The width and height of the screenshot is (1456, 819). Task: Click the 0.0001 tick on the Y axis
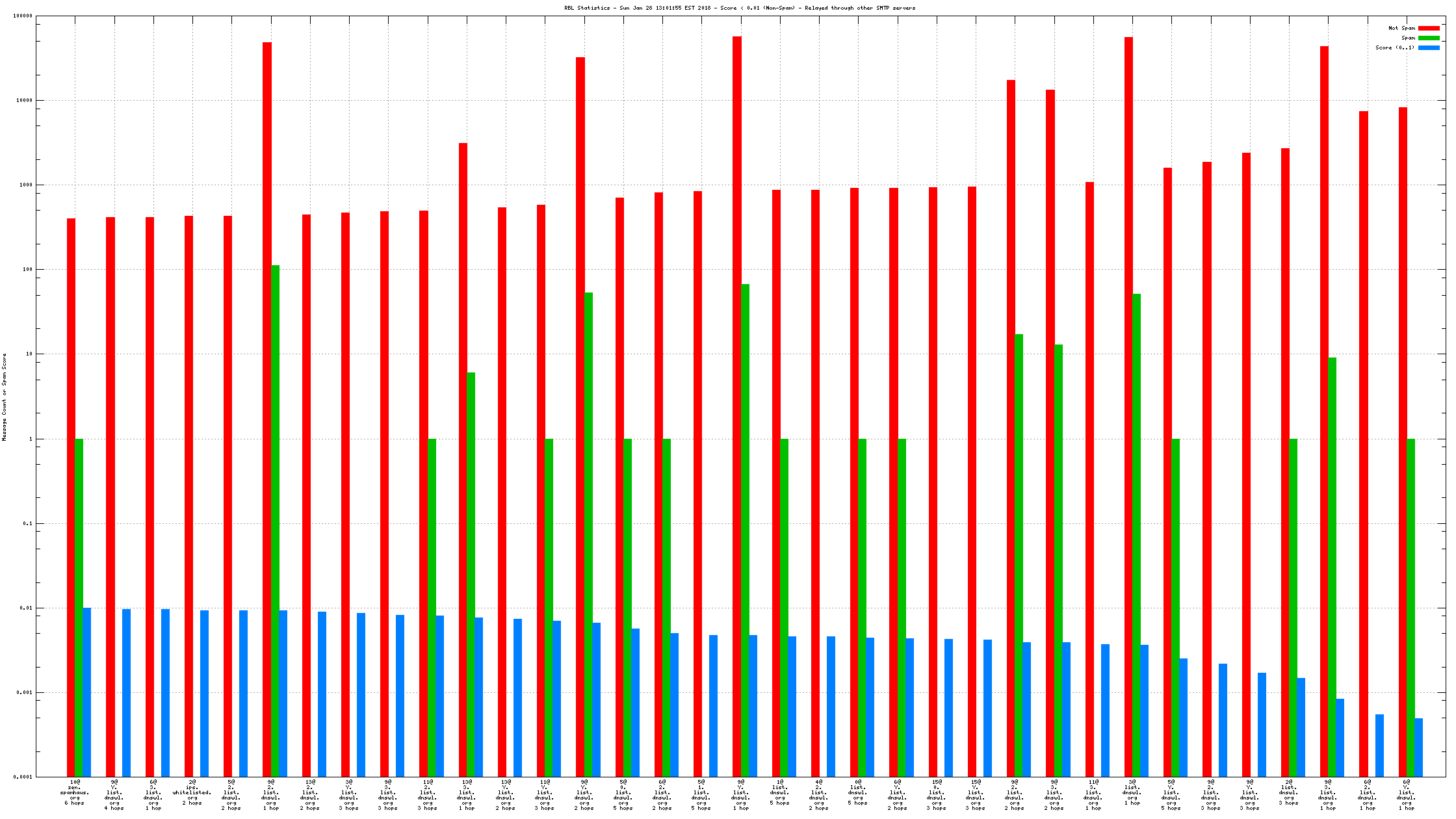coord(23,777)
